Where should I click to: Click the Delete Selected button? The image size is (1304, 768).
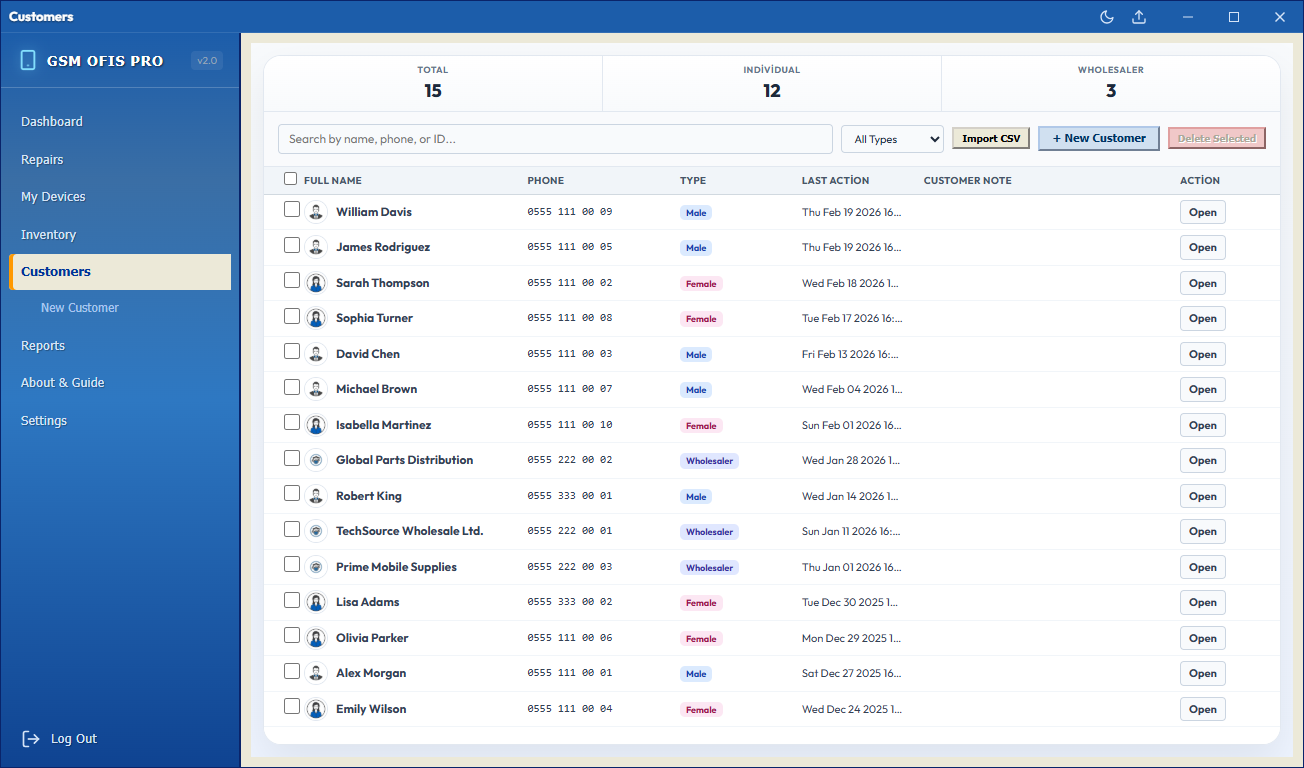click(x=1217, y=139)
